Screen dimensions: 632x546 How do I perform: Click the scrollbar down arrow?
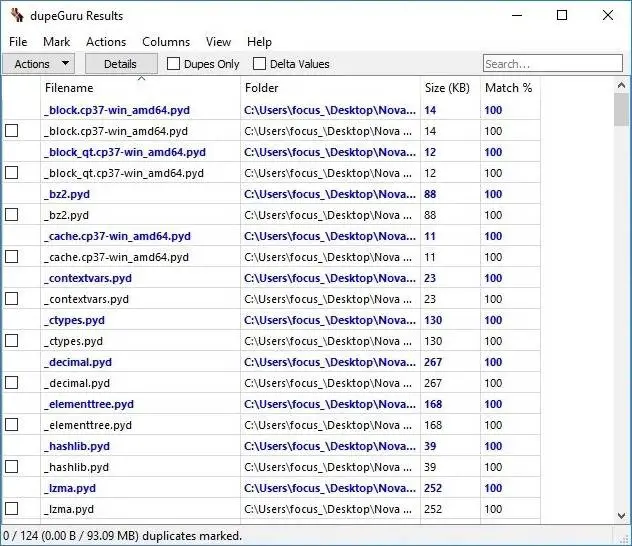[x=621, y=515]
